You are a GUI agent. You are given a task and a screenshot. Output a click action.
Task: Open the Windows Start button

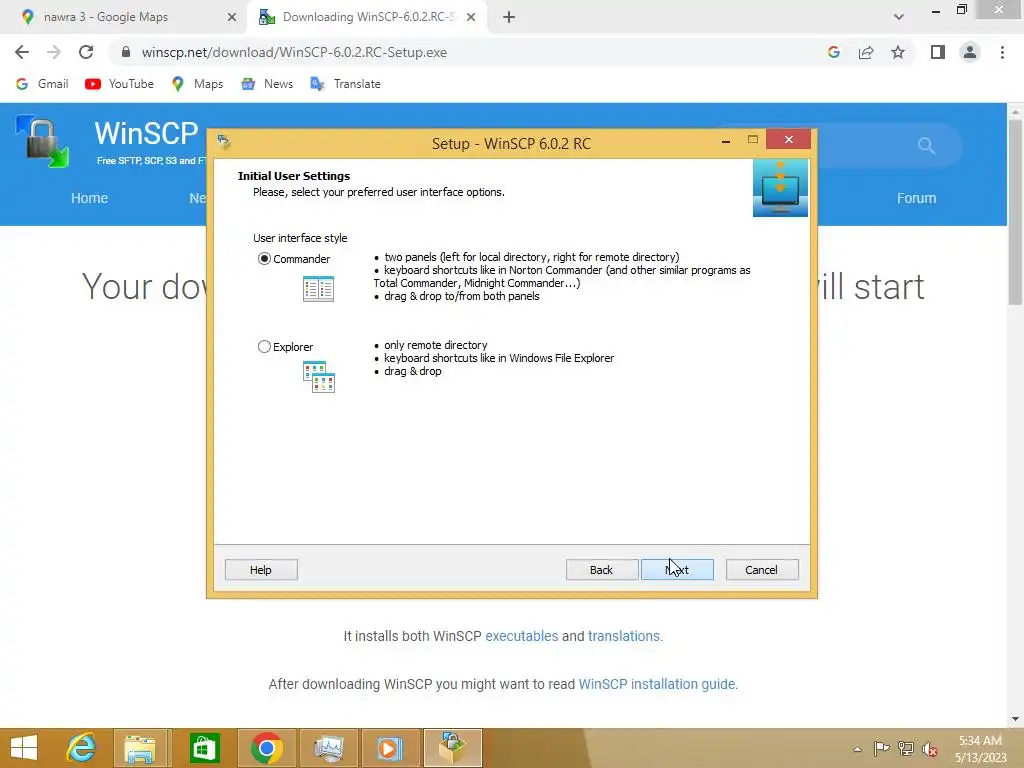tap(24, 748)
